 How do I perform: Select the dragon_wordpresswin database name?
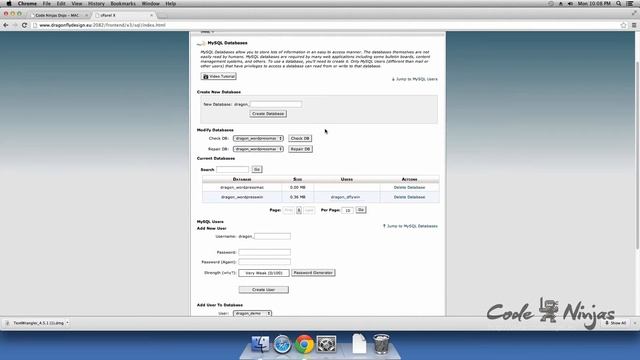[x=242, y=197]
